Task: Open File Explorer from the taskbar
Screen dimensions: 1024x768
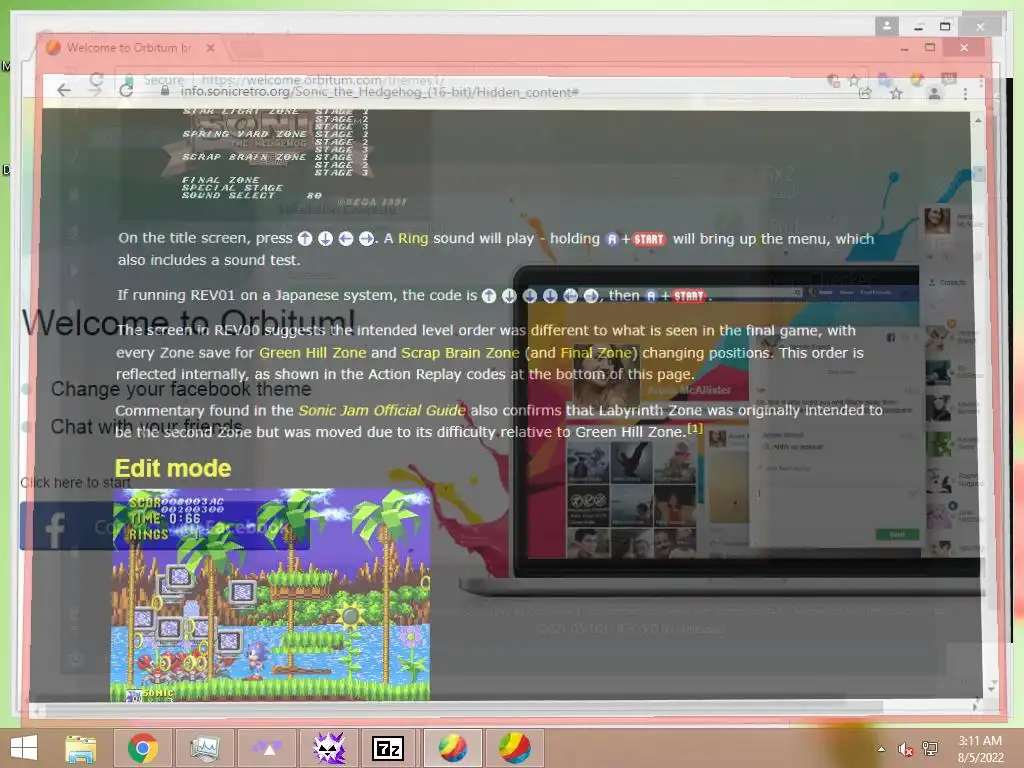Action: (x=81, y=748)
